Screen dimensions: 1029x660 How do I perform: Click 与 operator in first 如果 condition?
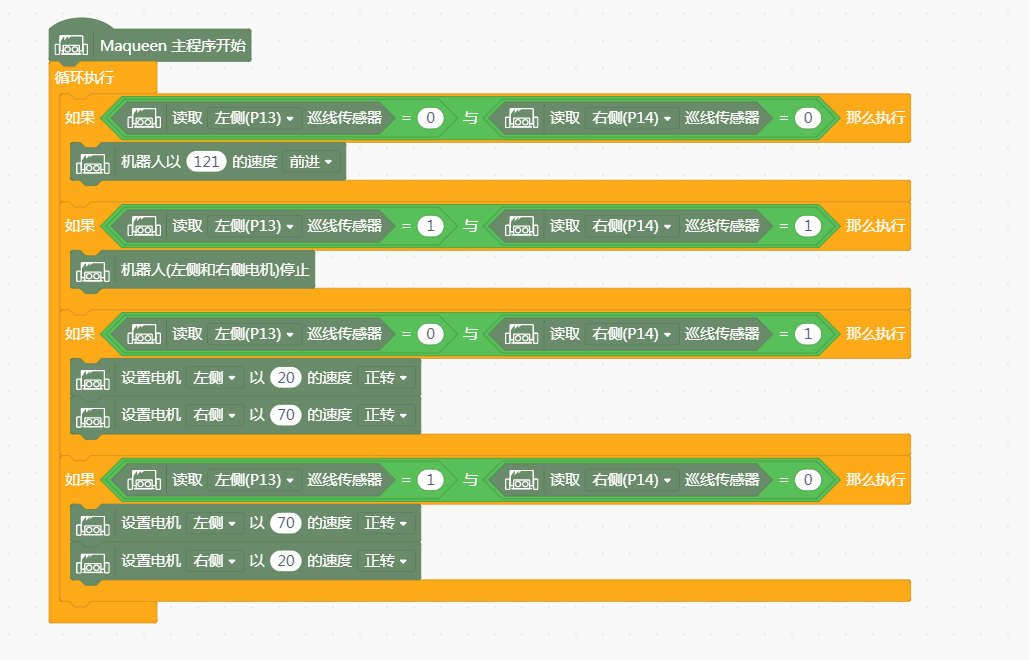coord(471,118)
